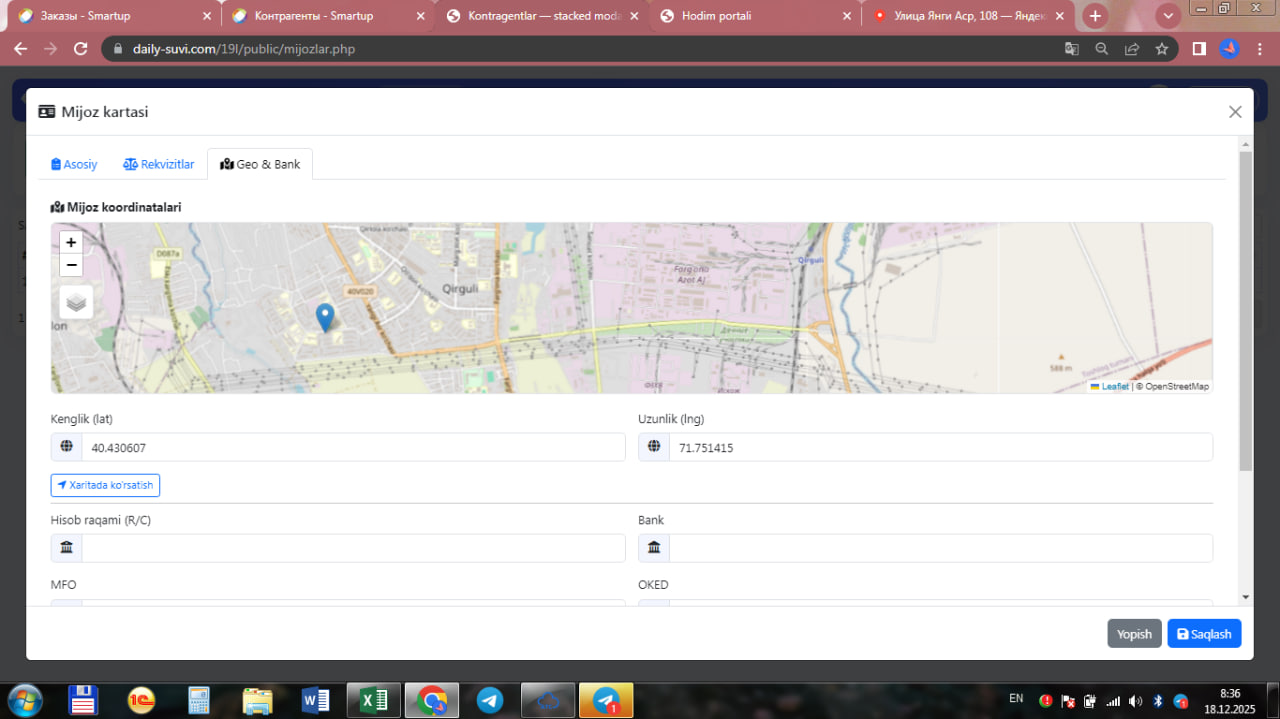The height and width of the screenshot is (719, 1280).
Task: Close the Mijoz kartasi dialog with X
Action: (1235, 112)
